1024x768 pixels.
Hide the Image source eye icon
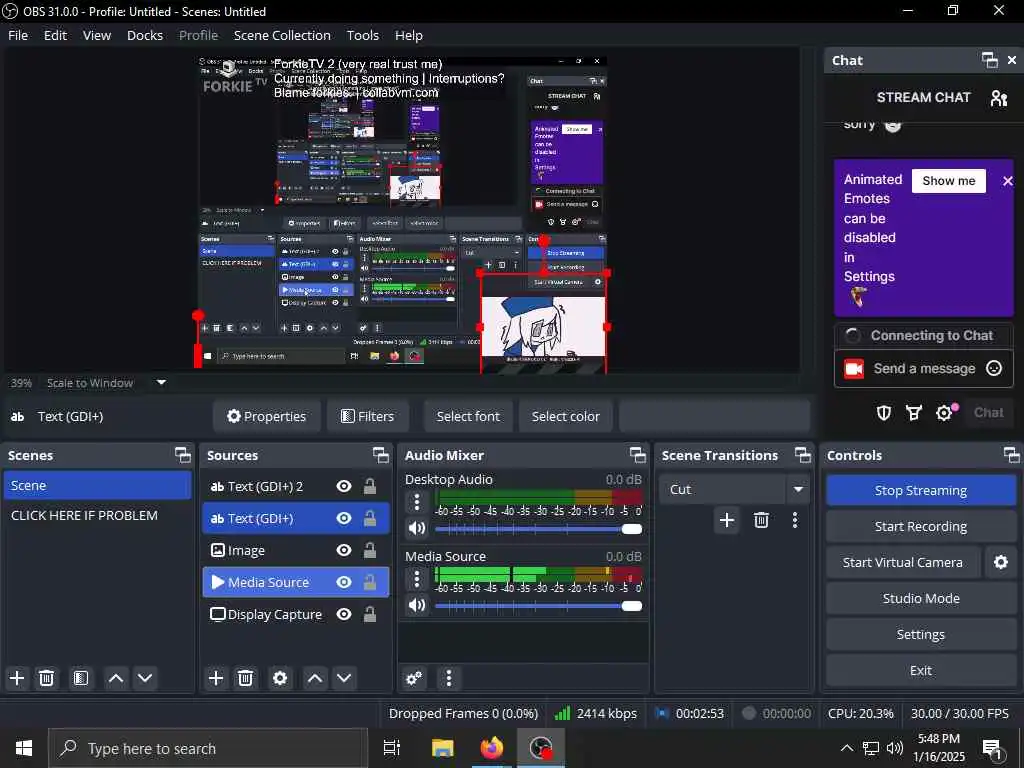point(344,550)
